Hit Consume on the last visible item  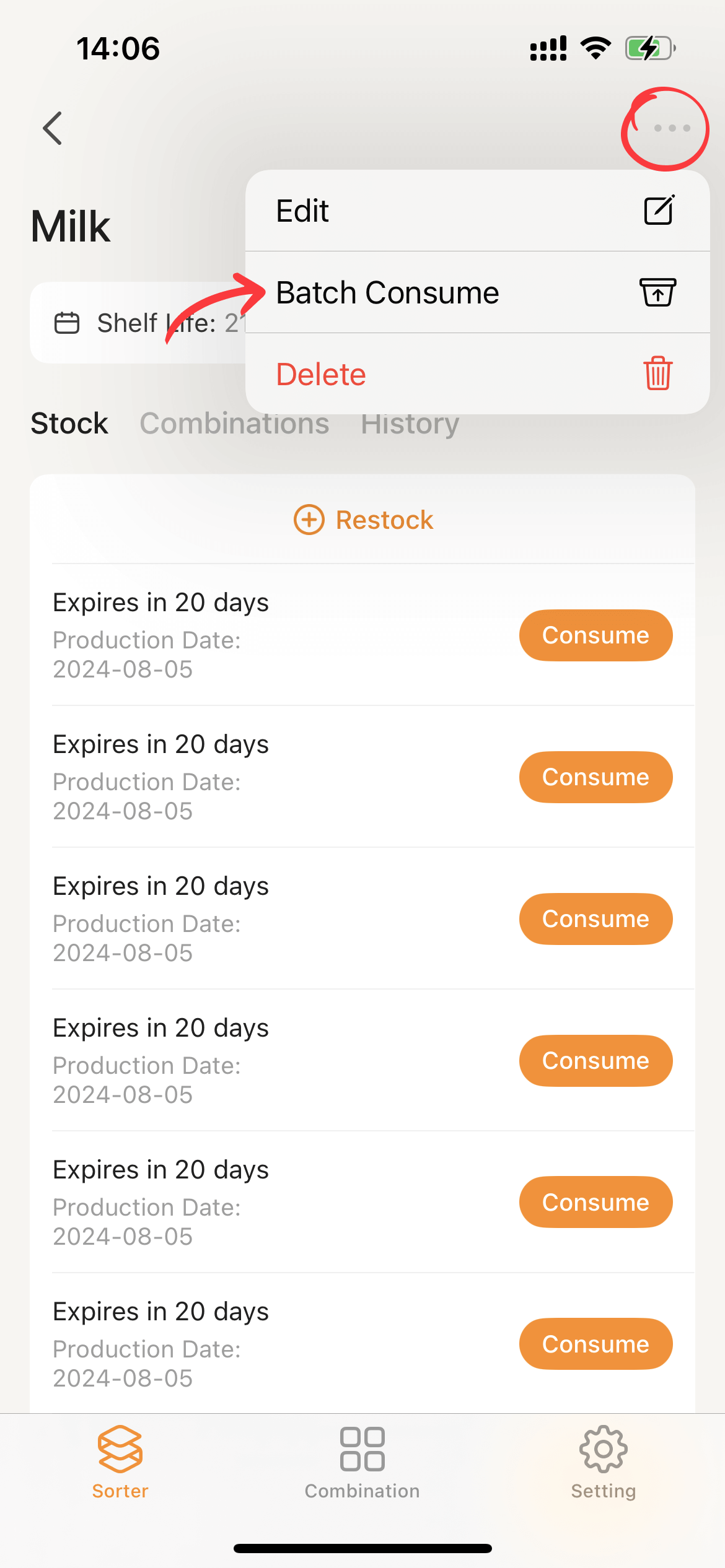[x=595, y=1344]
